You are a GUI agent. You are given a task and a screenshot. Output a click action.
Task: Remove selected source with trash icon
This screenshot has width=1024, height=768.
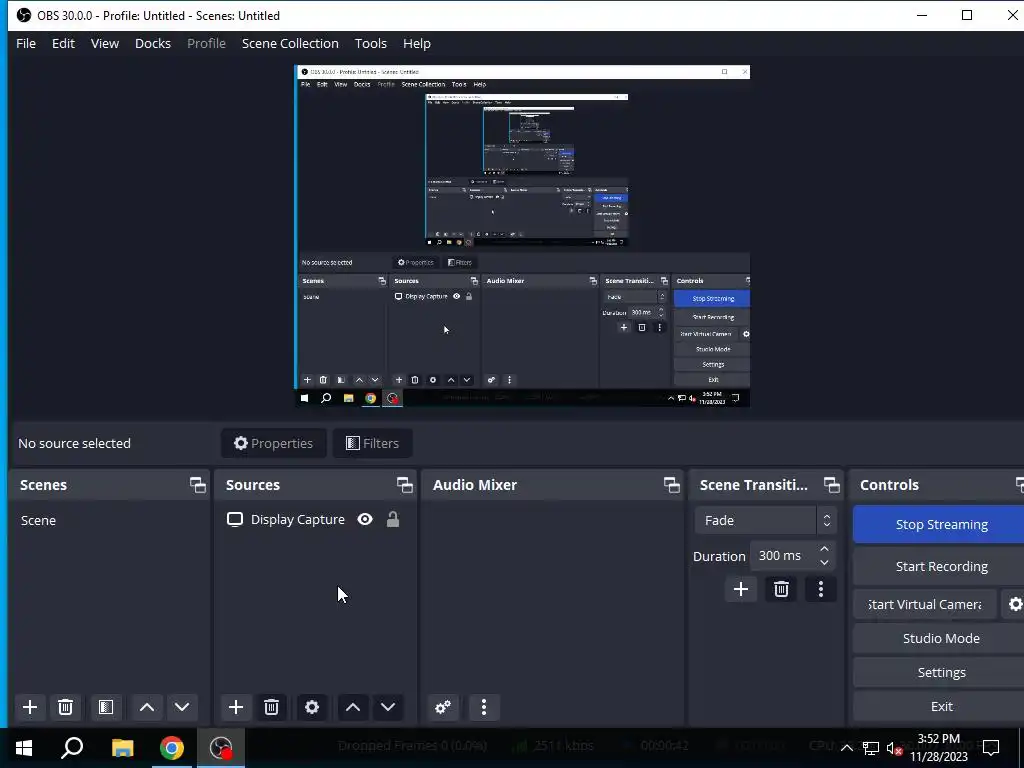(x=272, y=707)
